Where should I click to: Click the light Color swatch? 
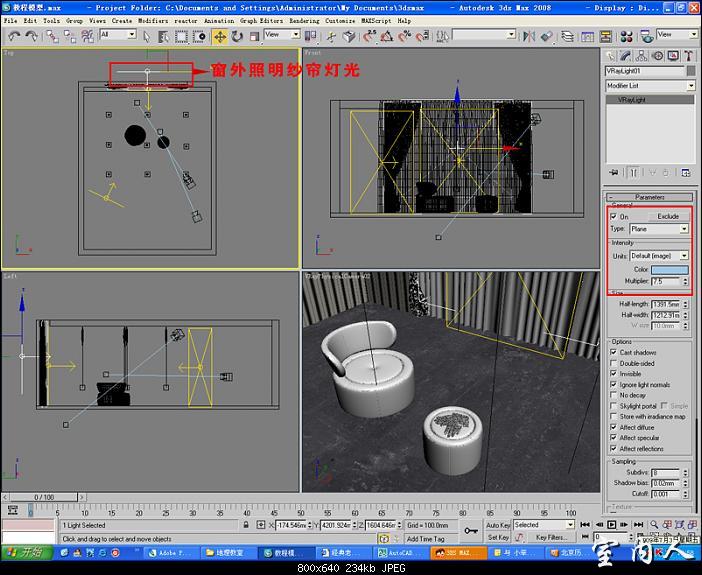point(669,270)
